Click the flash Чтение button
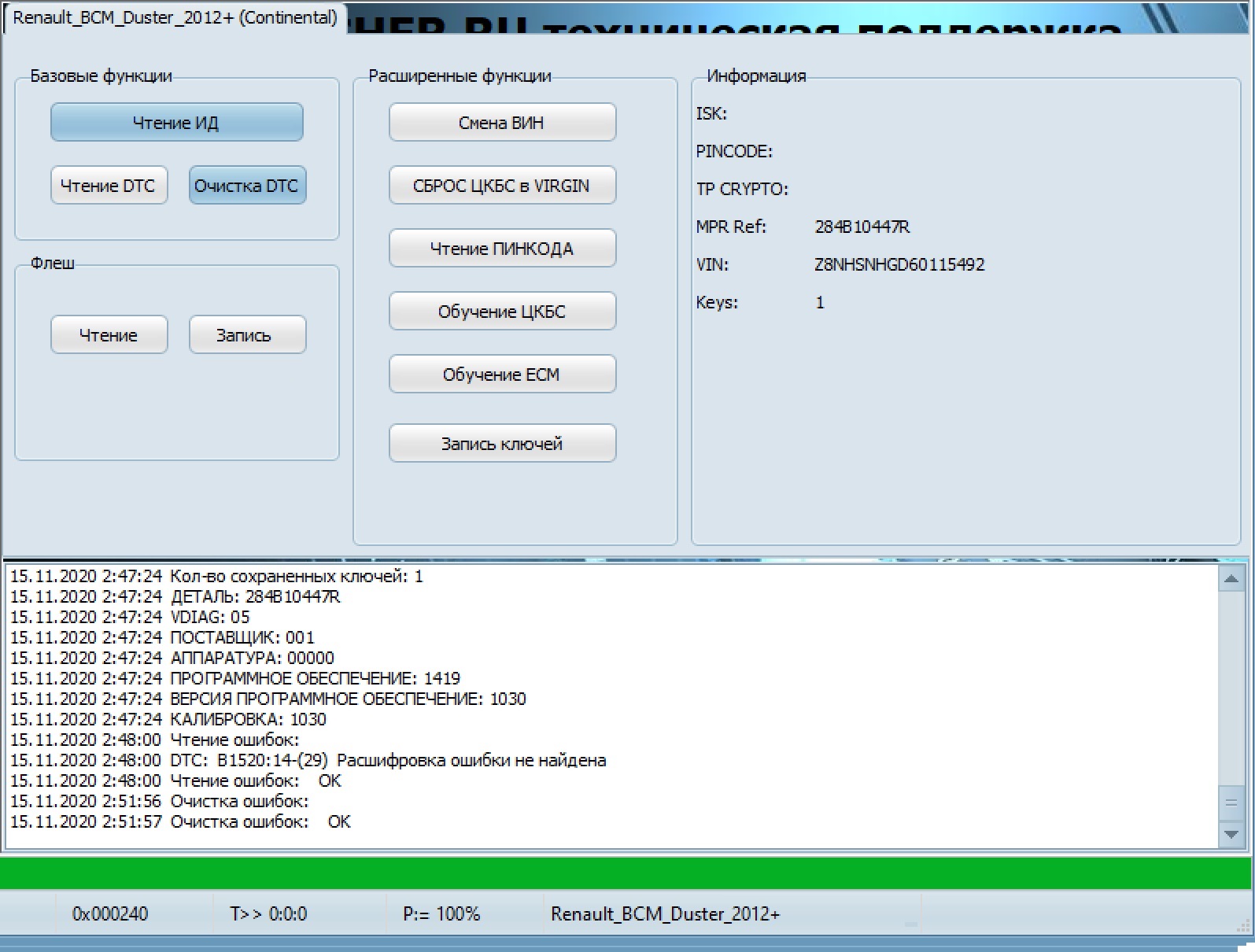The height and width of the screenshot is (952, 1255). click(x=109, y=335)
